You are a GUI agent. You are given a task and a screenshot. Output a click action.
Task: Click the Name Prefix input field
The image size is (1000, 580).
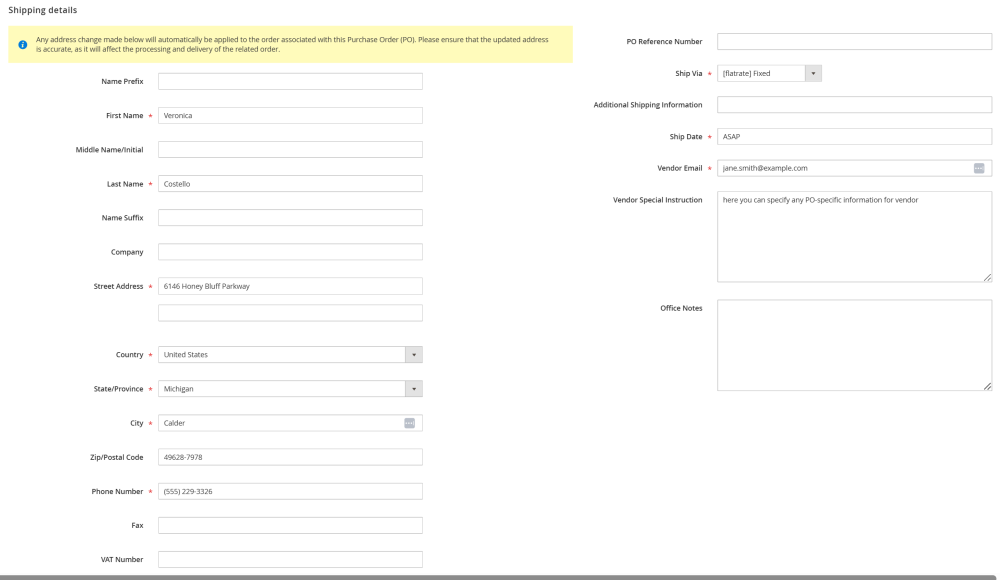click(290, 81)
